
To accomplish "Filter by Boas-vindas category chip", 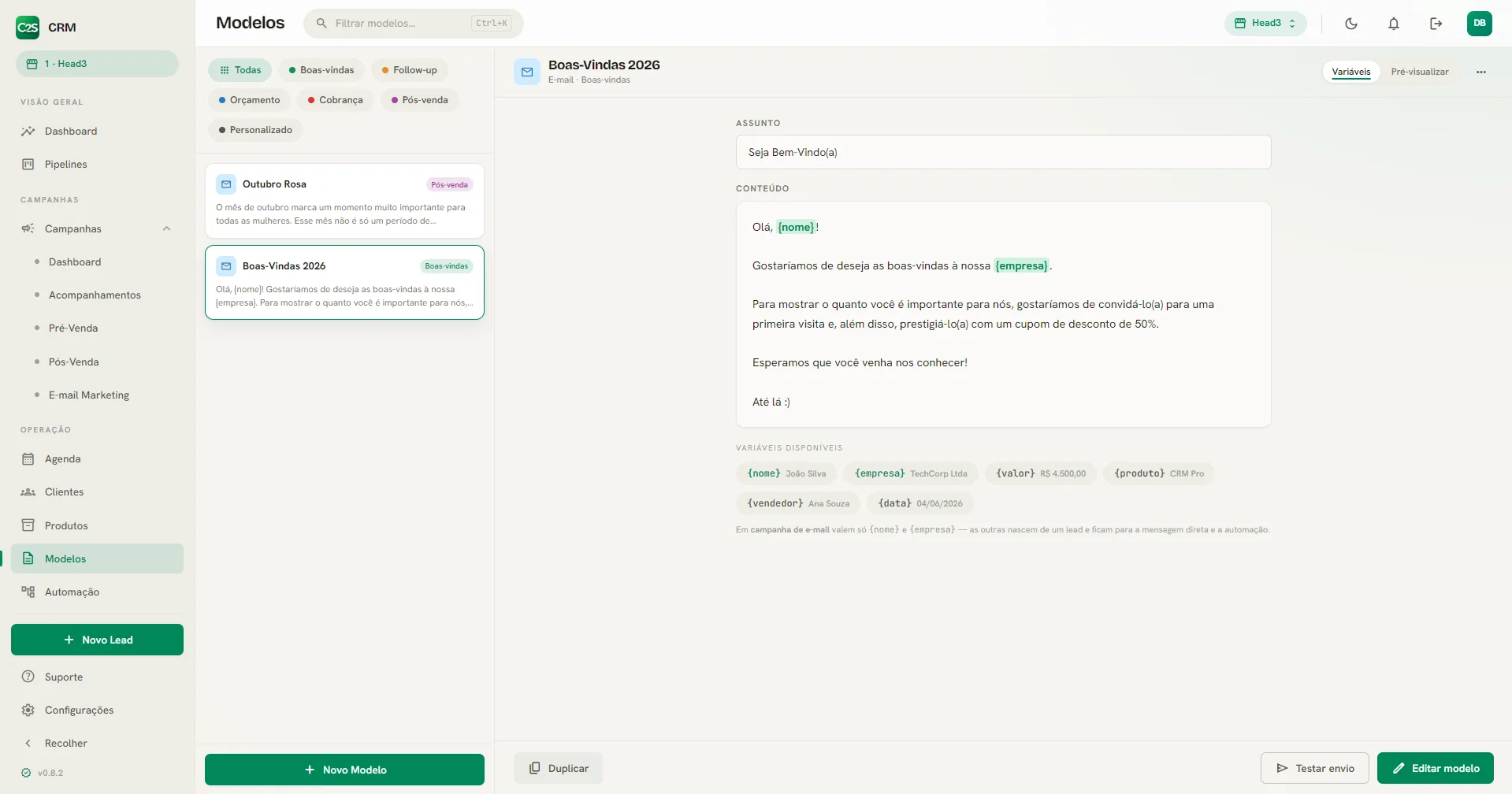I will [321, 70].
